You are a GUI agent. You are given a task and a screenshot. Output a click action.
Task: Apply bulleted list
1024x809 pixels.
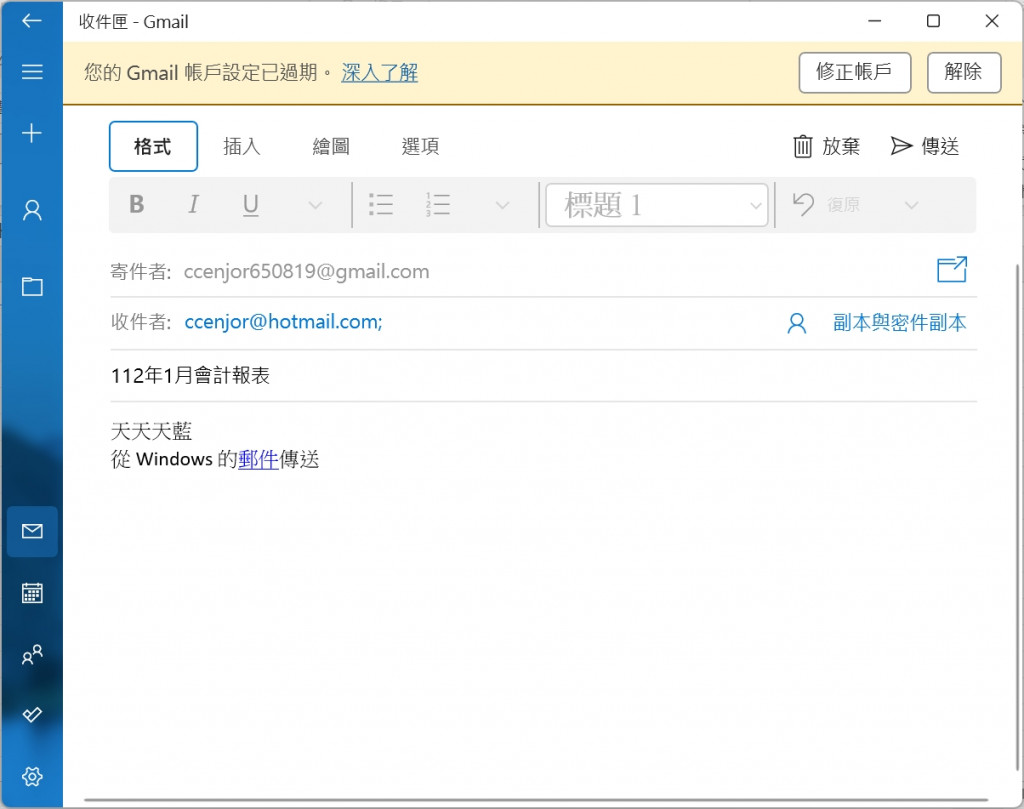[381, 204]
